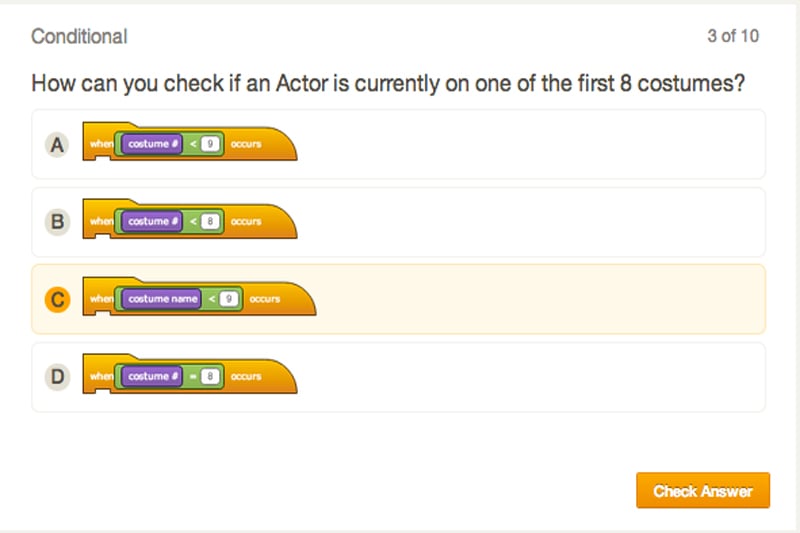Select answer option B letter circle
The width and height of the screenshot is (800, 533).
(x=57, y=222)
